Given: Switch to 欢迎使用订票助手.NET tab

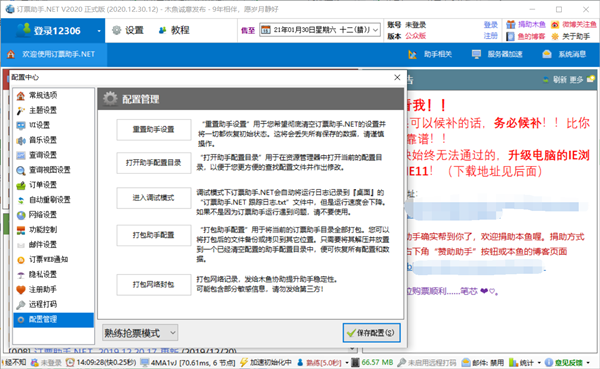Looking at the screenshot, I should (x=54, y=54).
